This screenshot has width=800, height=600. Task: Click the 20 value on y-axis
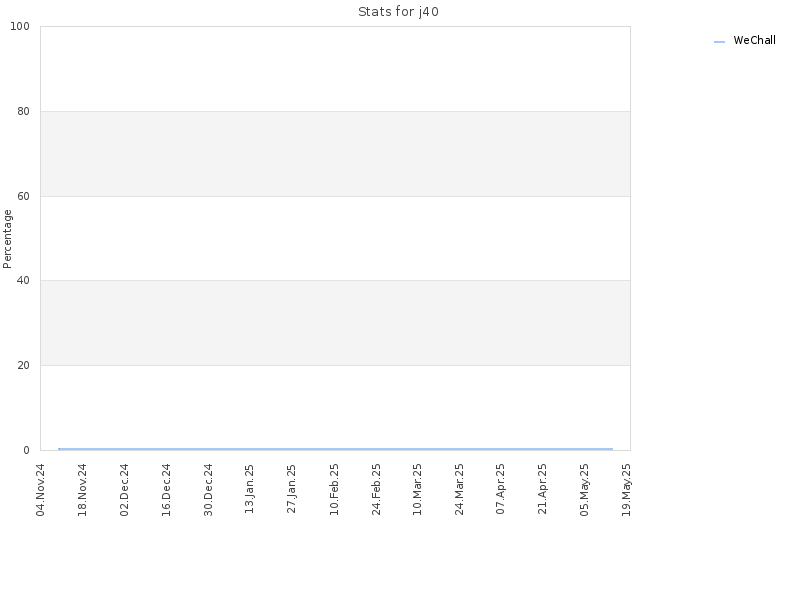[x=23, y=365]
